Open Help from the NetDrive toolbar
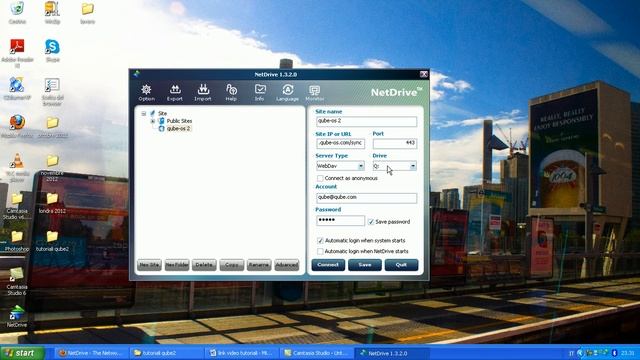 (x=231, y=92)
